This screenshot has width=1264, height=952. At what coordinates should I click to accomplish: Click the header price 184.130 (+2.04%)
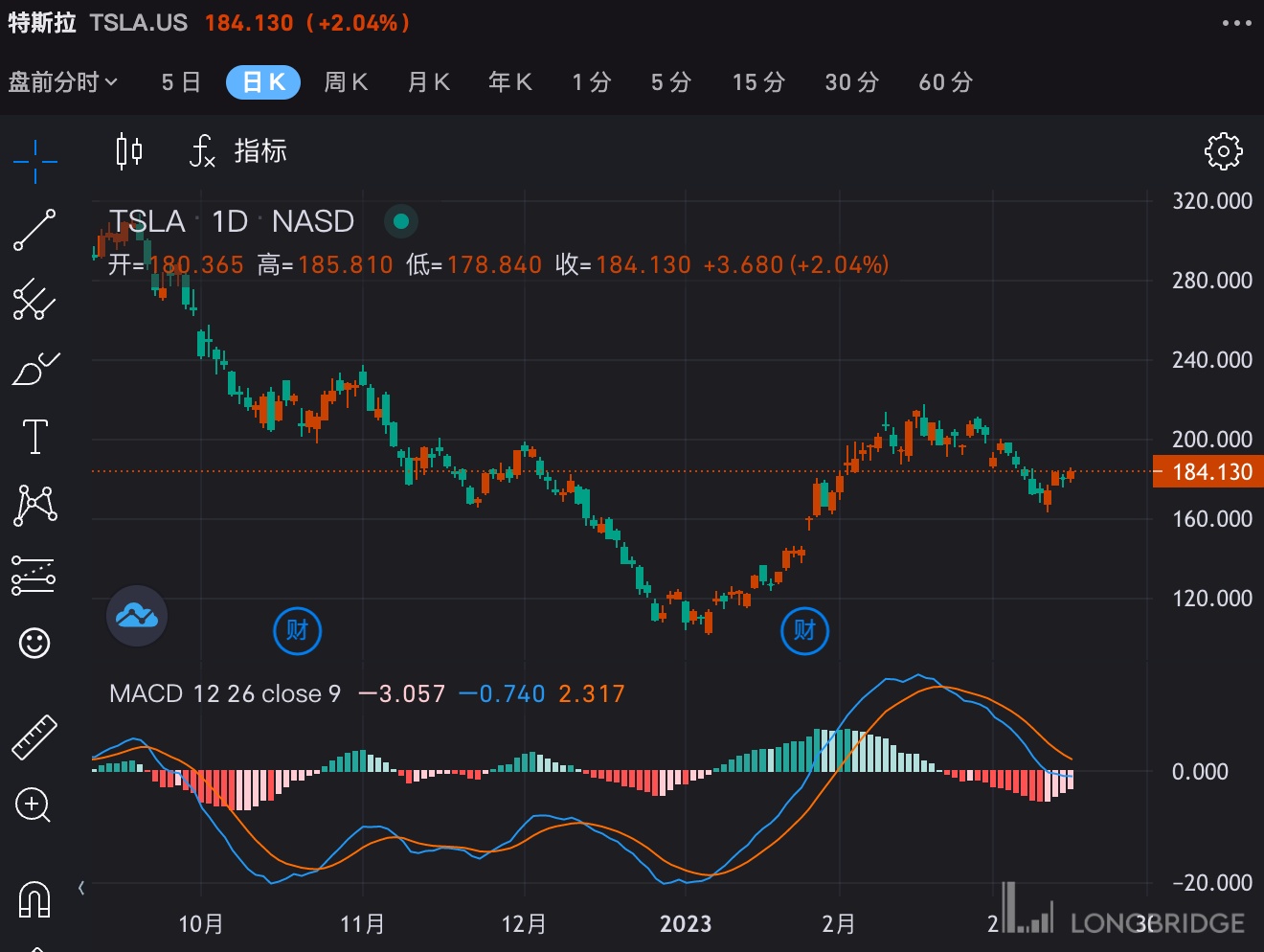click(307, 23)
